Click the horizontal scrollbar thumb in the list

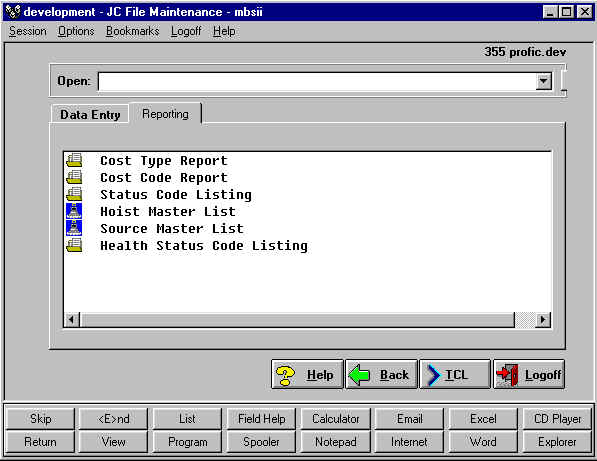point(297,319)
